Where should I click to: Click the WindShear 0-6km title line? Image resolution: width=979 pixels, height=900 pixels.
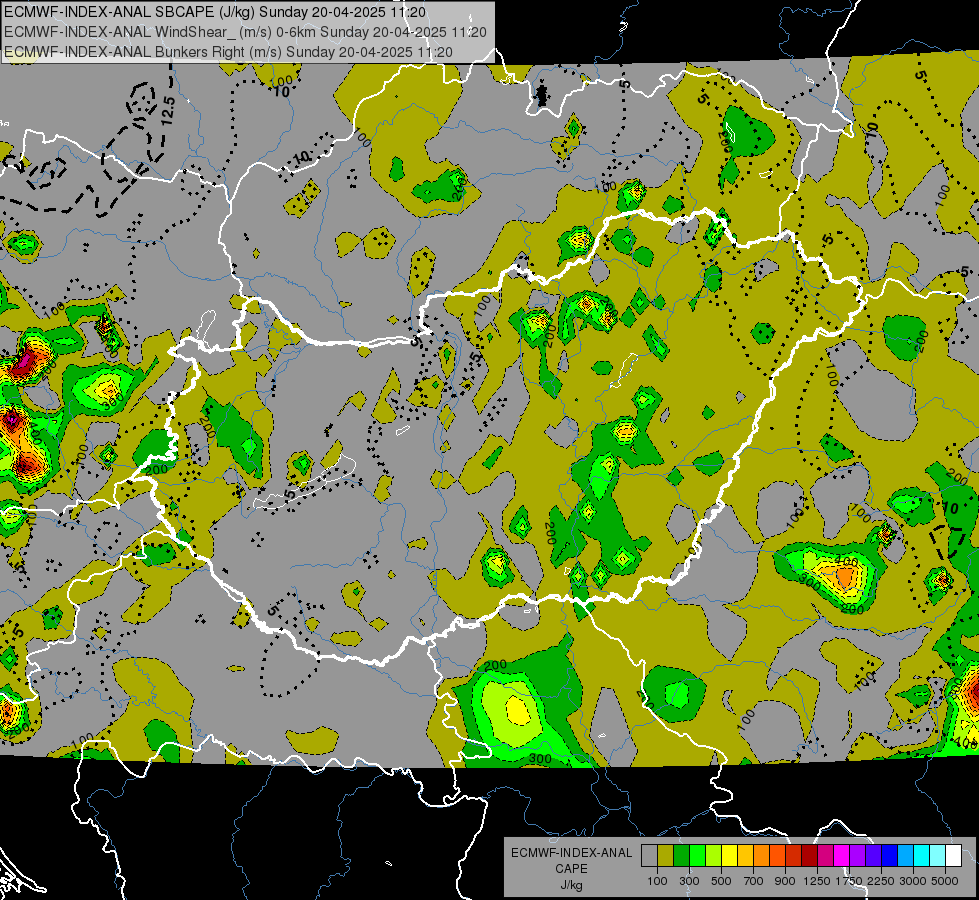point(245,32)
